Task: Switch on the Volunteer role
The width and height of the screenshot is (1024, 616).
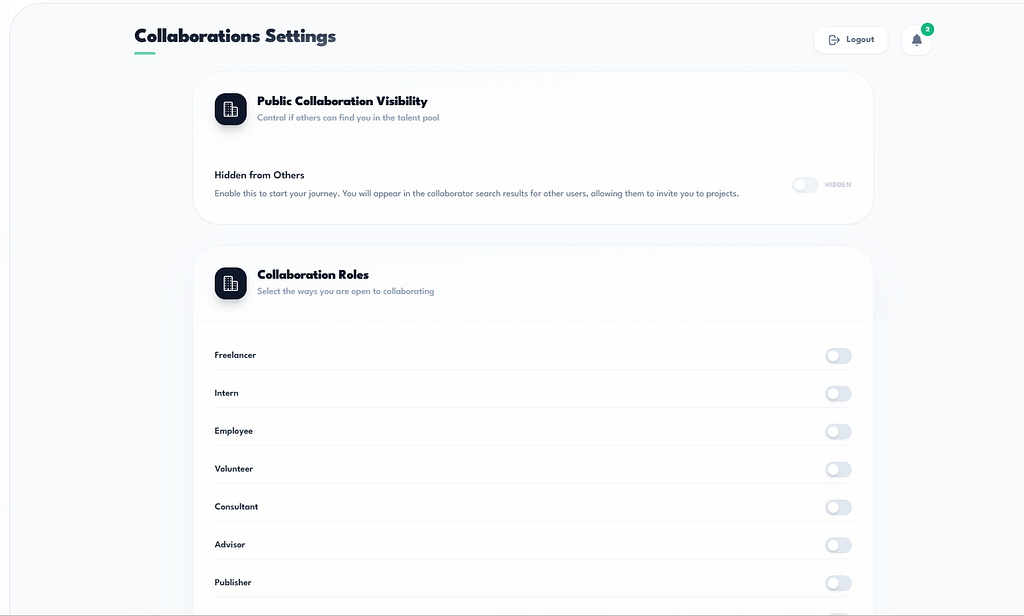Action: click(x=839, y=470)
